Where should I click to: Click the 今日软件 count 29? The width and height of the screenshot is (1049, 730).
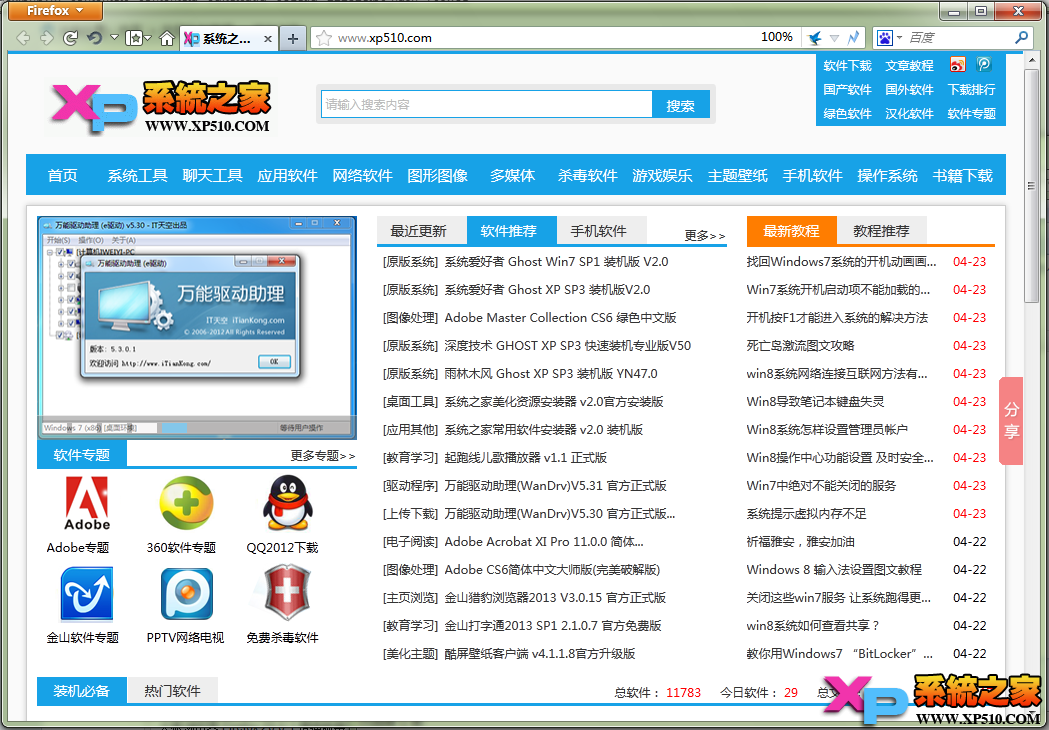[x=791, y=693]
